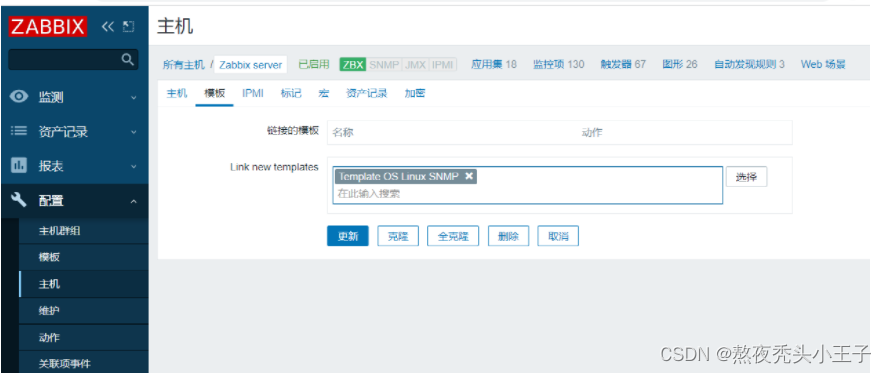Toggle sidebar hide mode icon

coord(128,27)
